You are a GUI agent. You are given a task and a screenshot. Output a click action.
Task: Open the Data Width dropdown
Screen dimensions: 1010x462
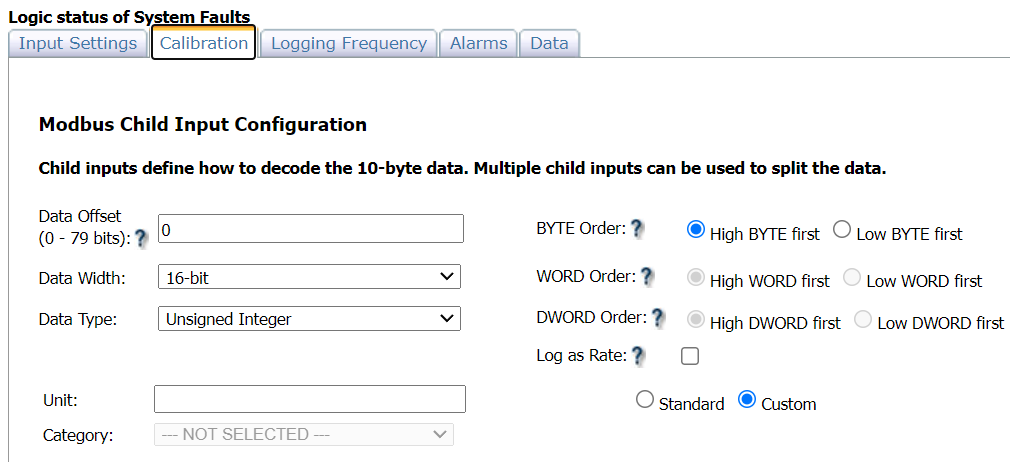point(309,277)
